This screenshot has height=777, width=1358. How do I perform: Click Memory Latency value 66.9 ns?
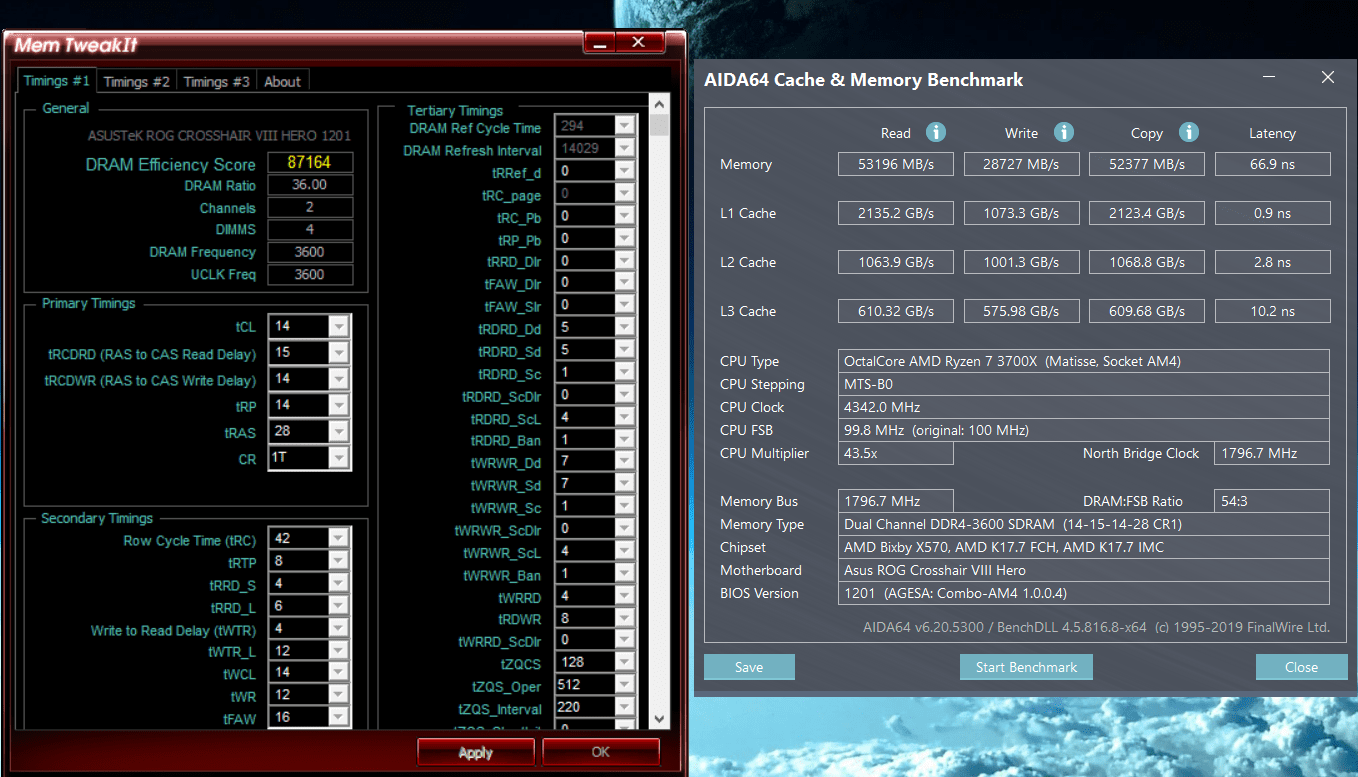1272,164
